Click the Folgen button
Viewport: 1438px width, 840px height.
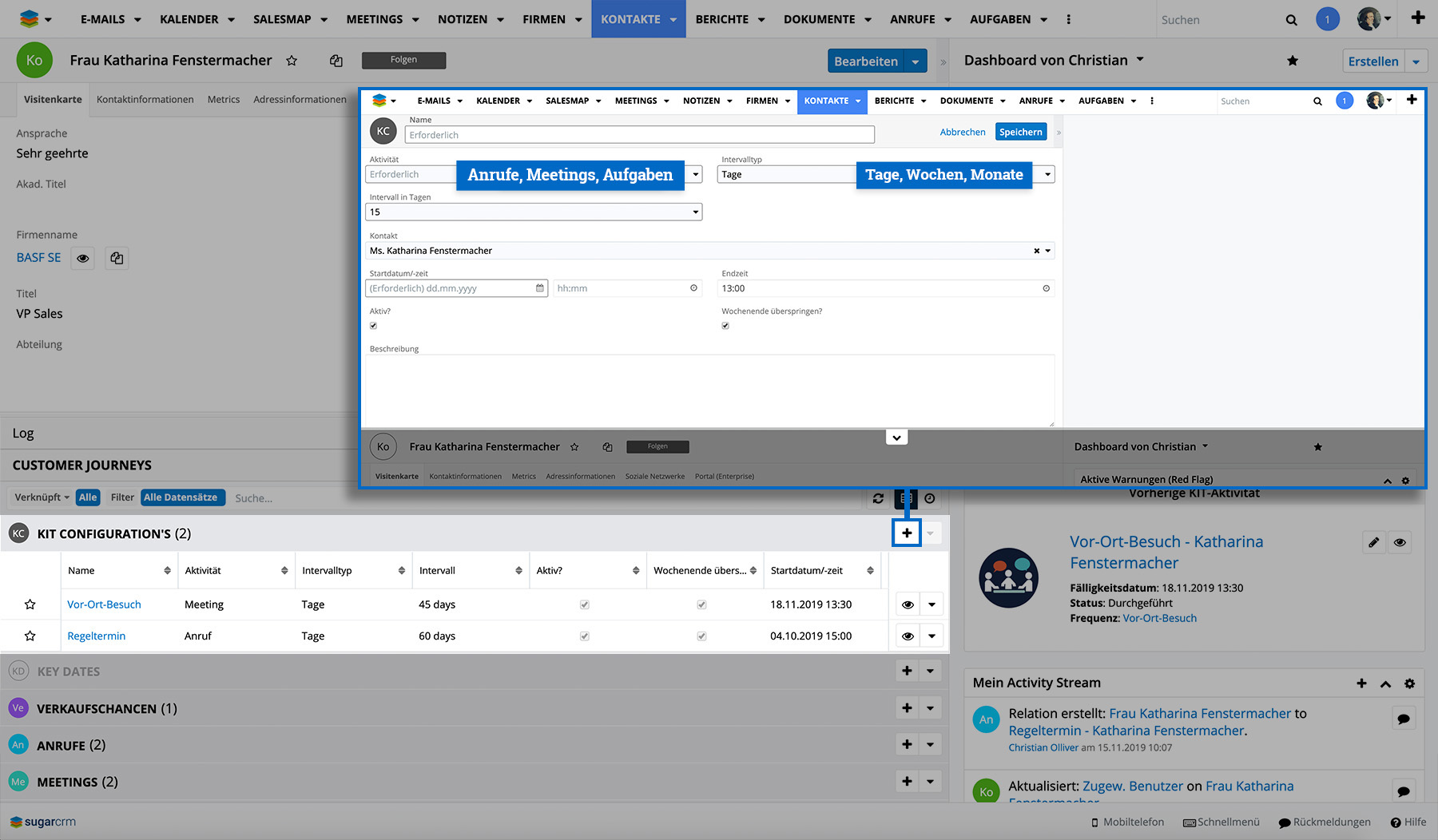(403, 60)
